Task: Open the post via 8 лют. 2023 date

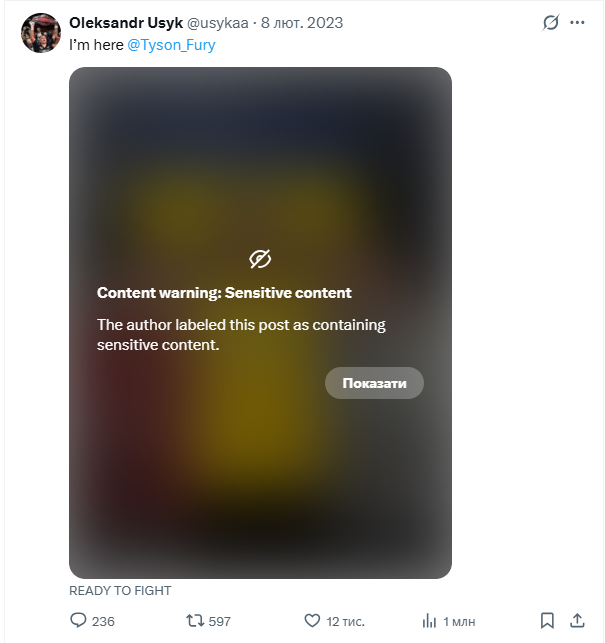Action: 303,23
